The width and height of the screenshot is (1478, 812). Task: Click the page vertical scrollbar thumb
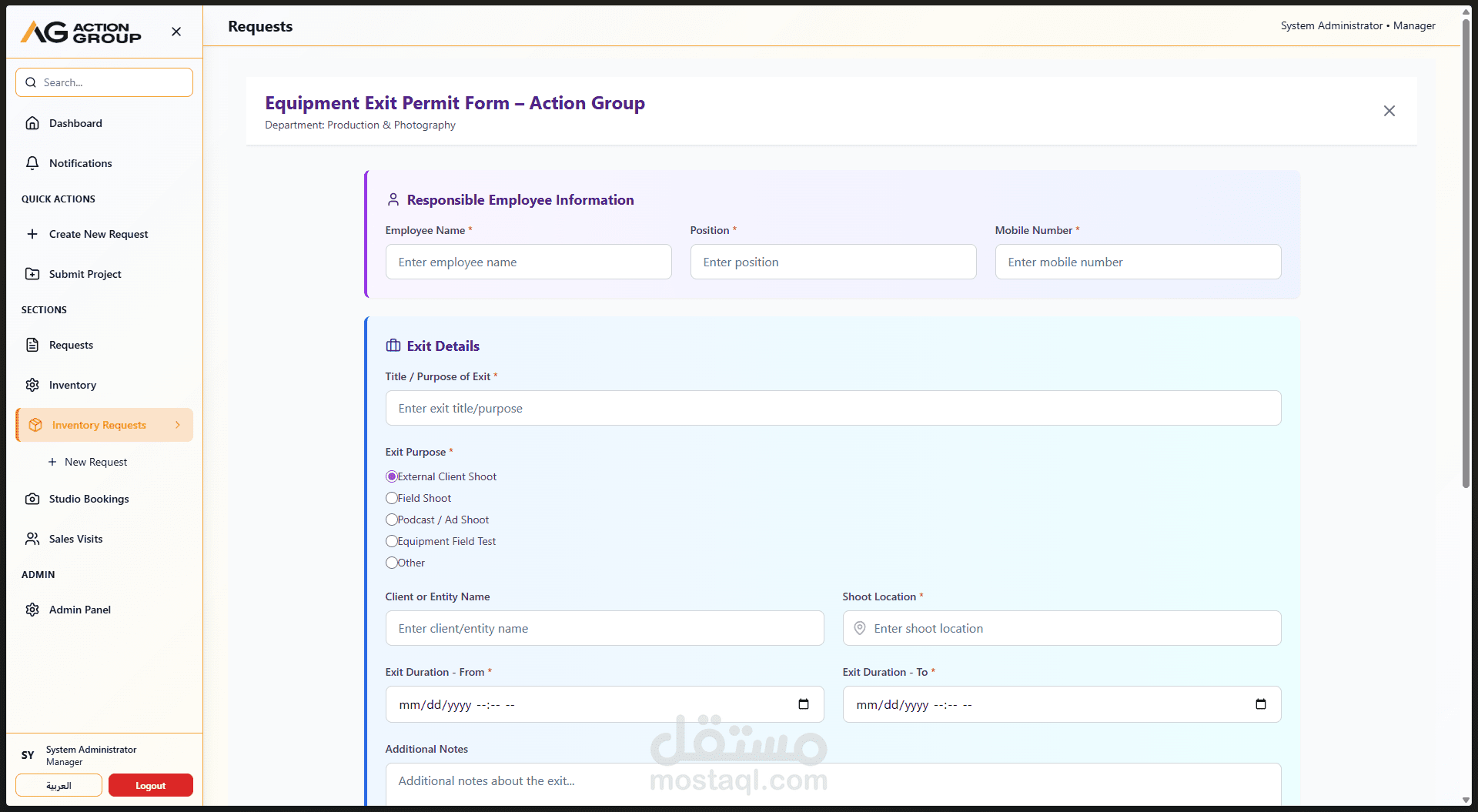1466,254
